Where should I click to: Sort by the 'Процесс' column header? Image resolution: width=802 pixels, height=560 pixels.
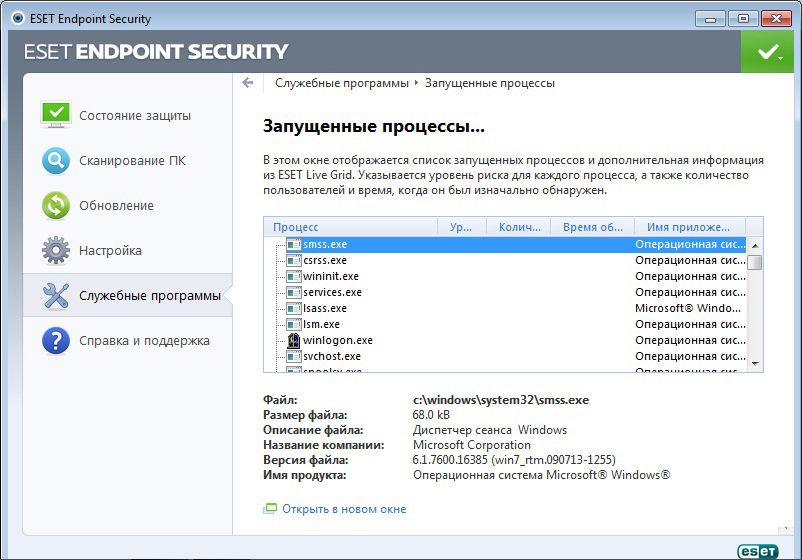350,227
